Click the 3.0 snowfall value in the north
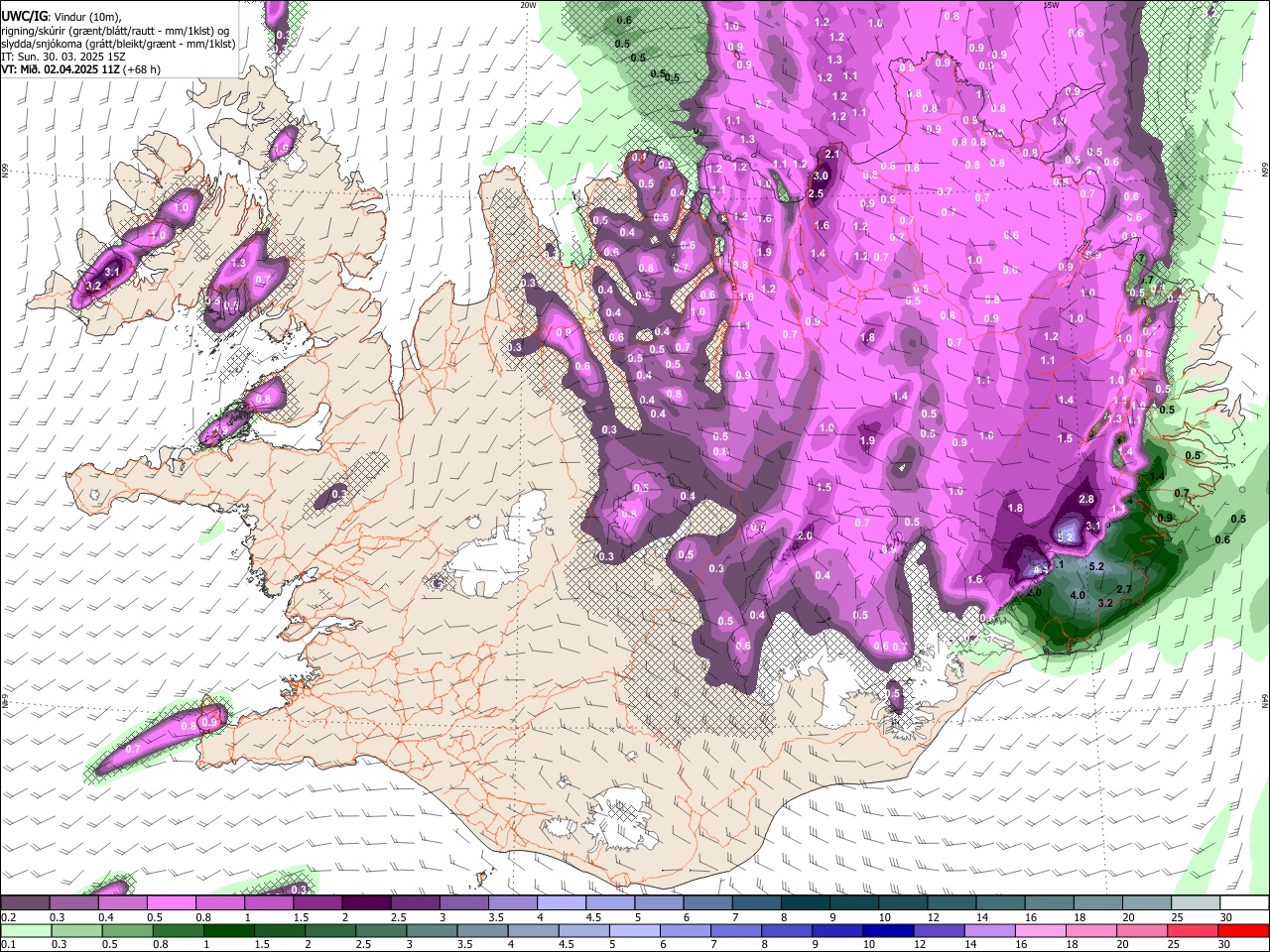This screenshot has width=1270, height=952. point(820,176)
